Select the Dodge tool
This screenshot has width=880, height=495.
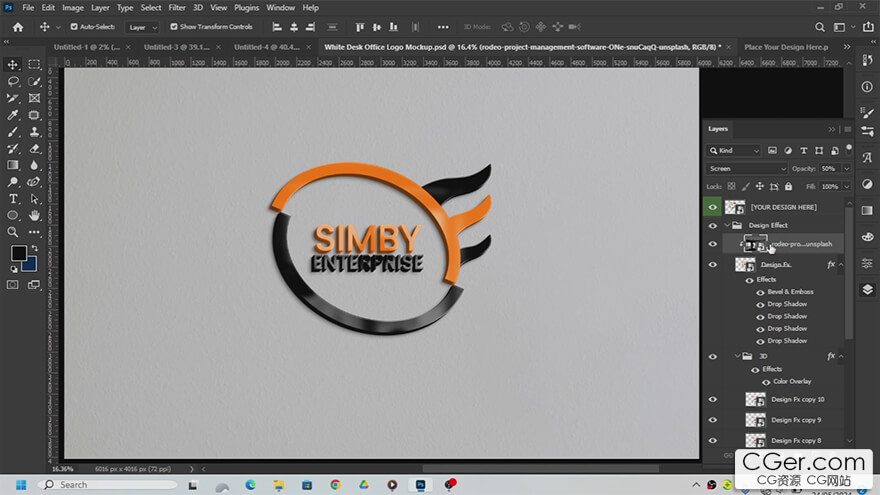point(12,182)
